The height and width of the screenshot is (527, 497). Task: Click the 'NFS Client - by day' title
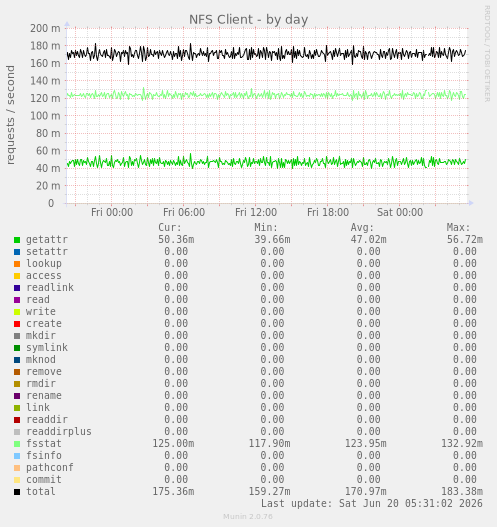tap(248, 20)
